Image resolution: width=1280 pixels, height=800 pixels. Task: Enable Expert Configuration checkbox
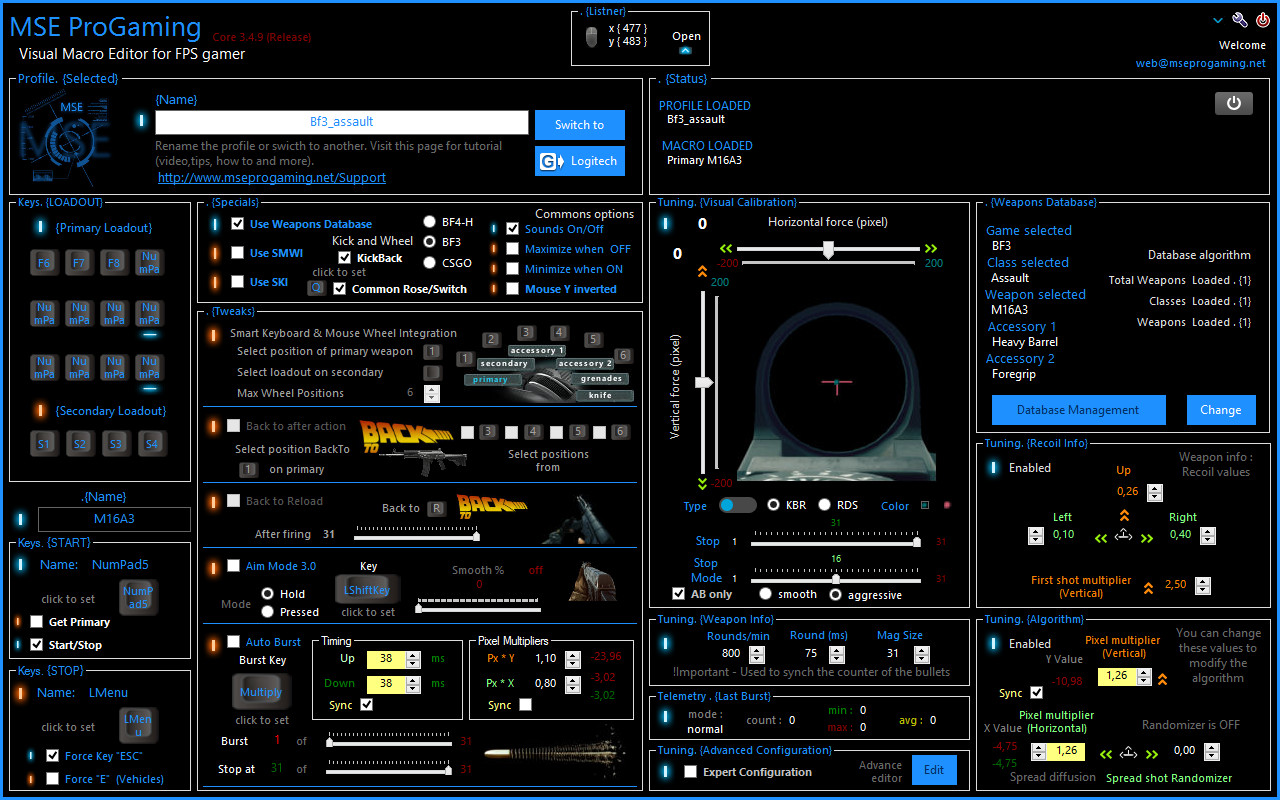coord(690,772)
